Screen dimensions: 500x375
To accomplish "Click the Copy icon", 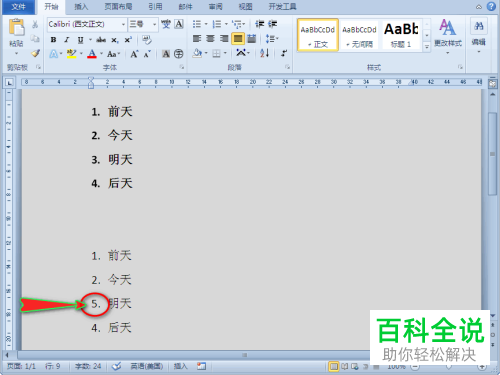I will 35,39.
